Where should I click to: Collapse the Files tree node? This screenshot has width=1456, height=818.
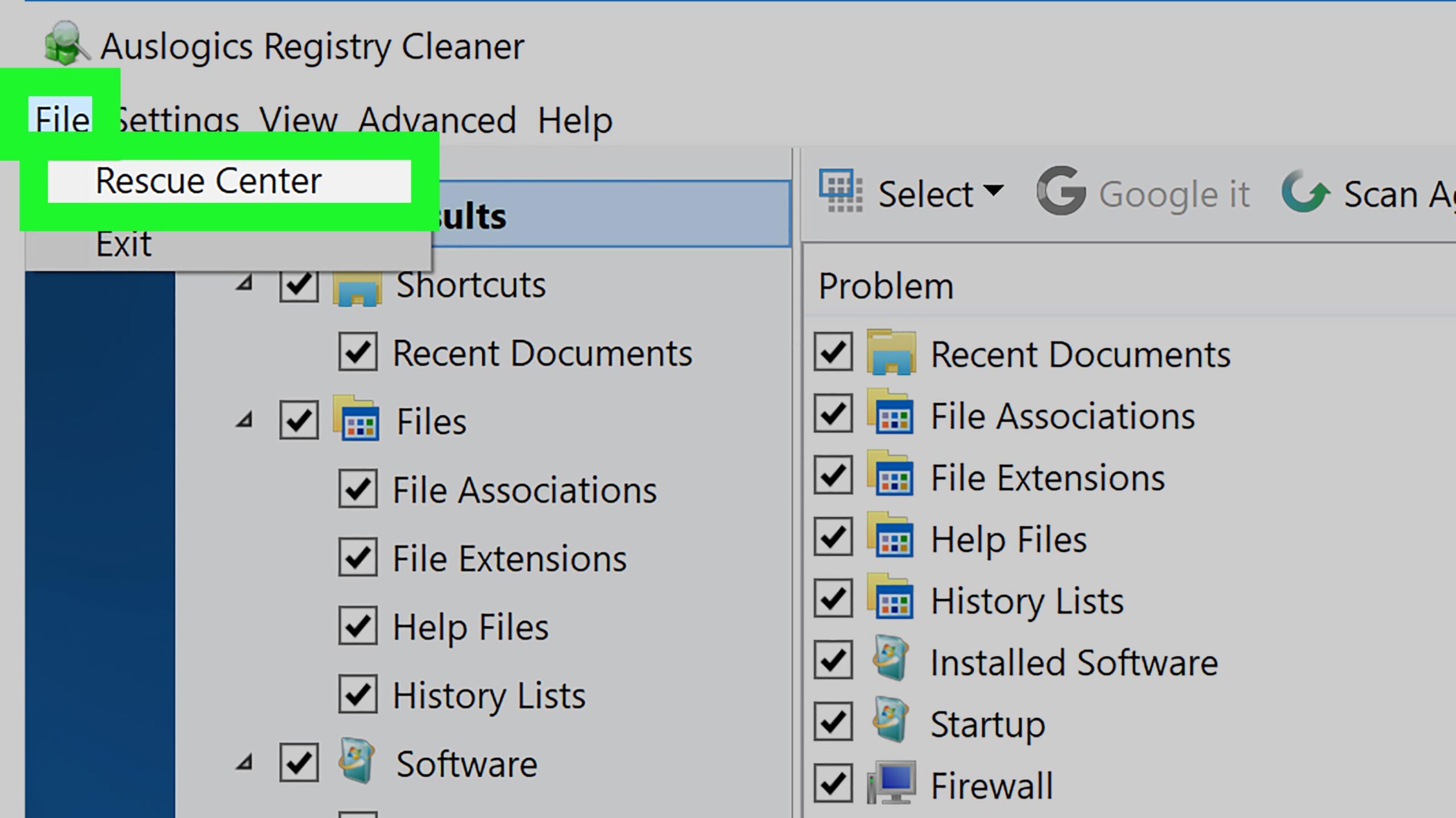point(245,420)
